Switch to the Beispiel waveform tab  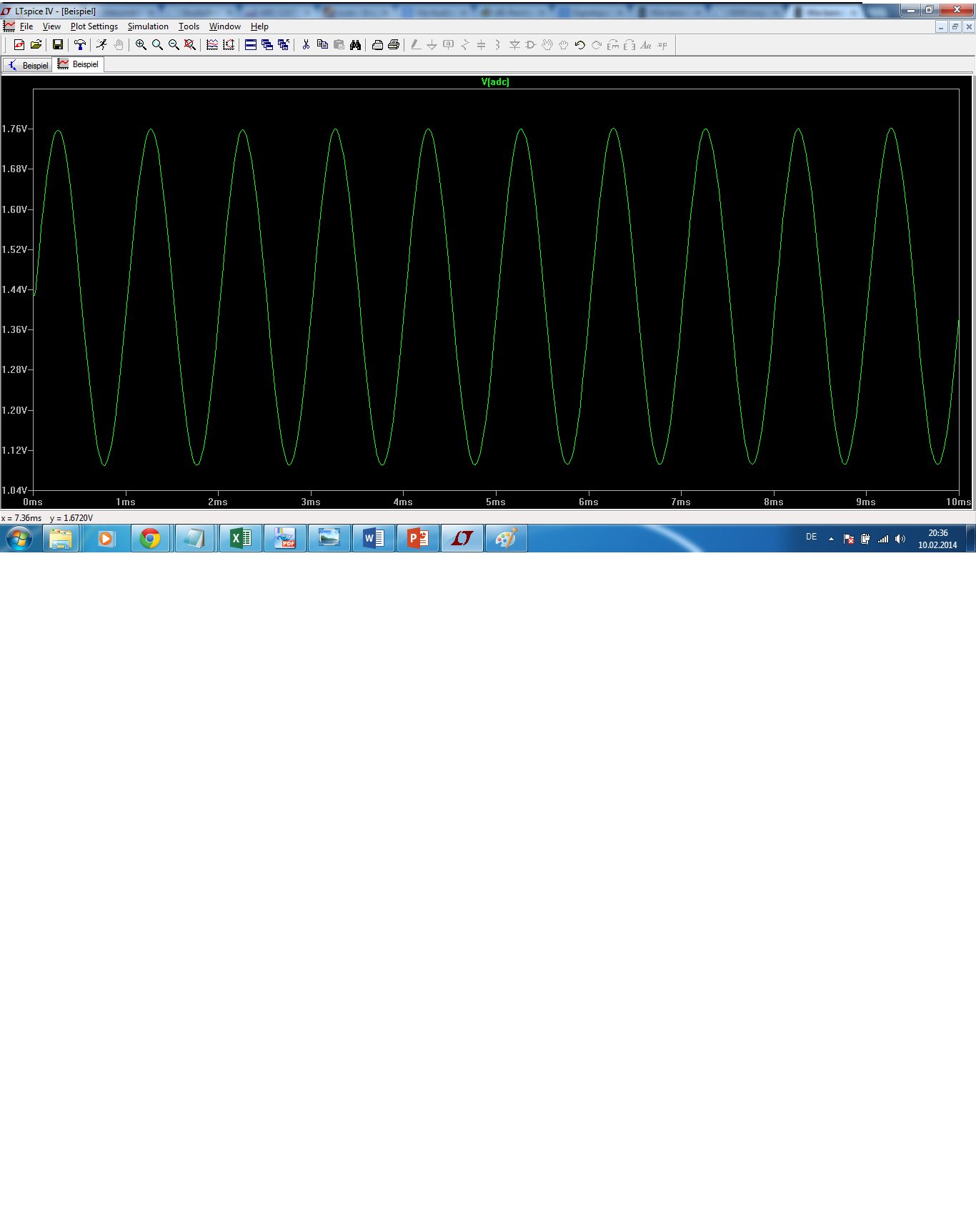click(79, 64)
